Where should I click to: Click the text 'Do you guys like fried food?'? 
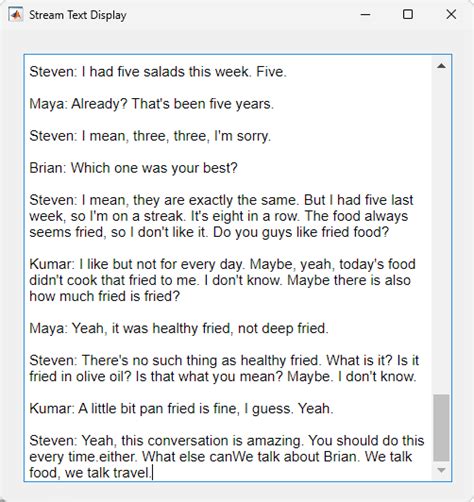(301, 232)
